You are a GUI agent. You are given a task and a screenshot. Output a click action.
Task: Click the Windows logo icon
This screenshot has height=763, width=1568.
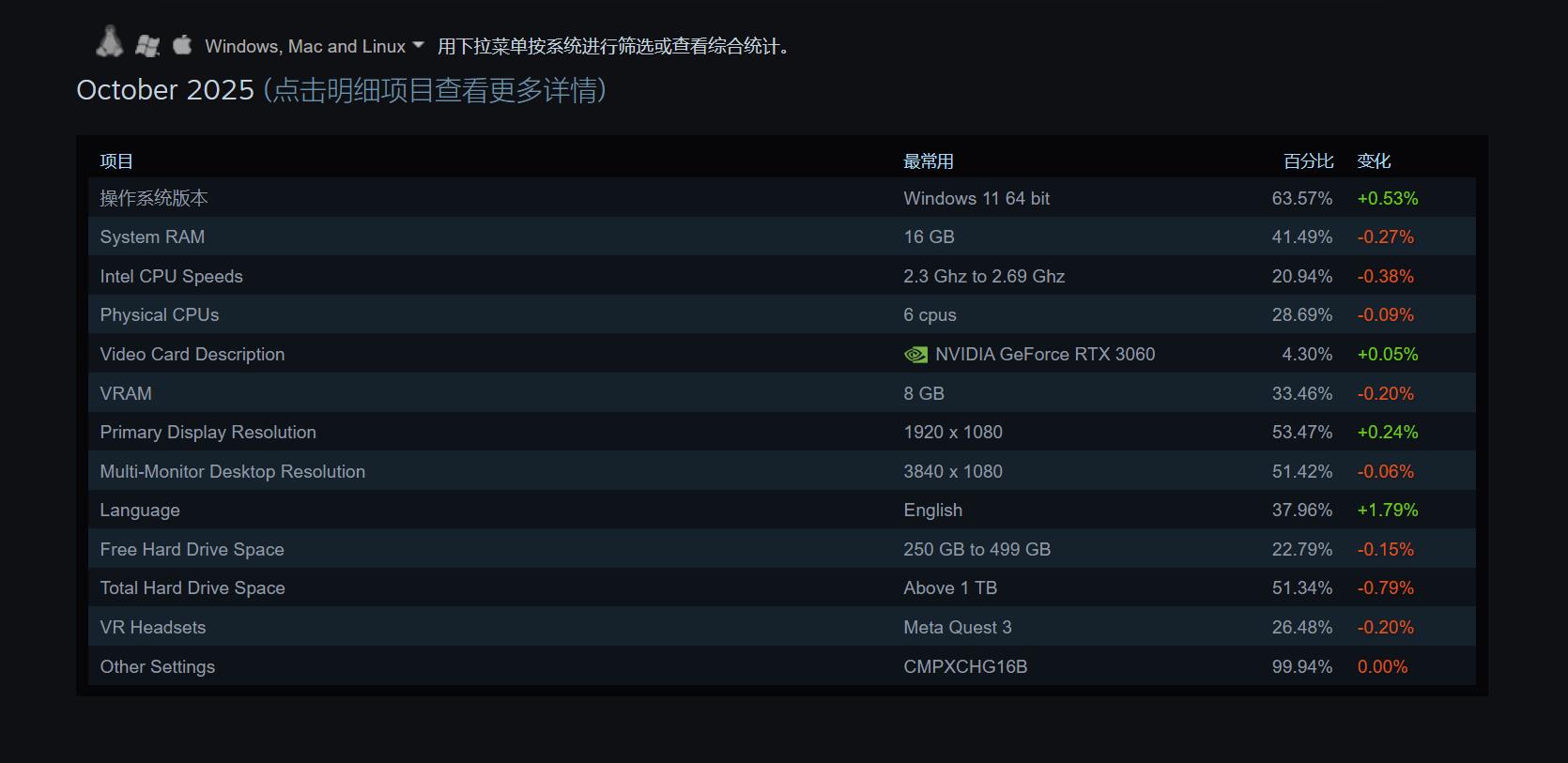[147, 45]
